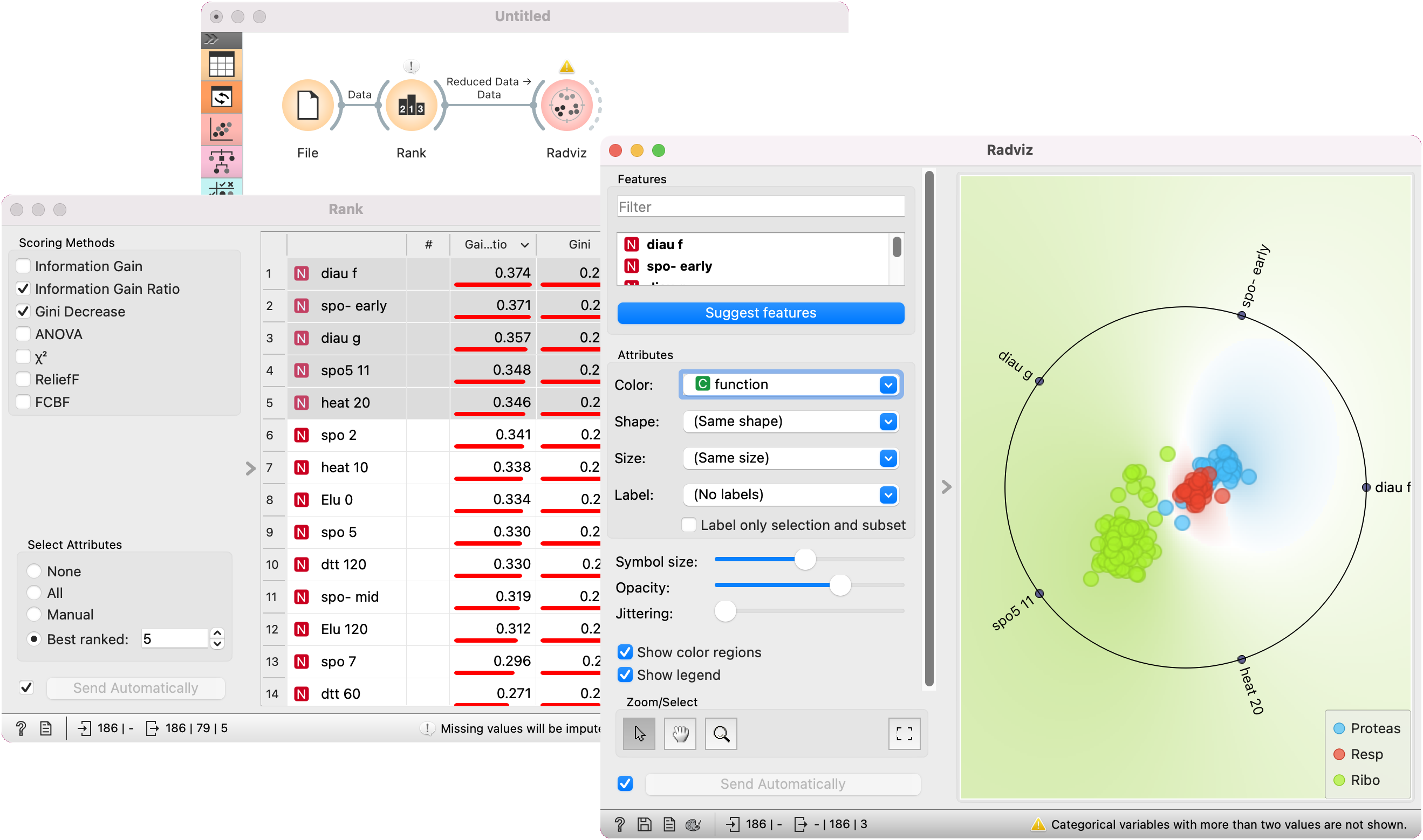Click Radviz input data summary icon
The height and width of the screenshot is (840, 1423).
tap(733, 824)
